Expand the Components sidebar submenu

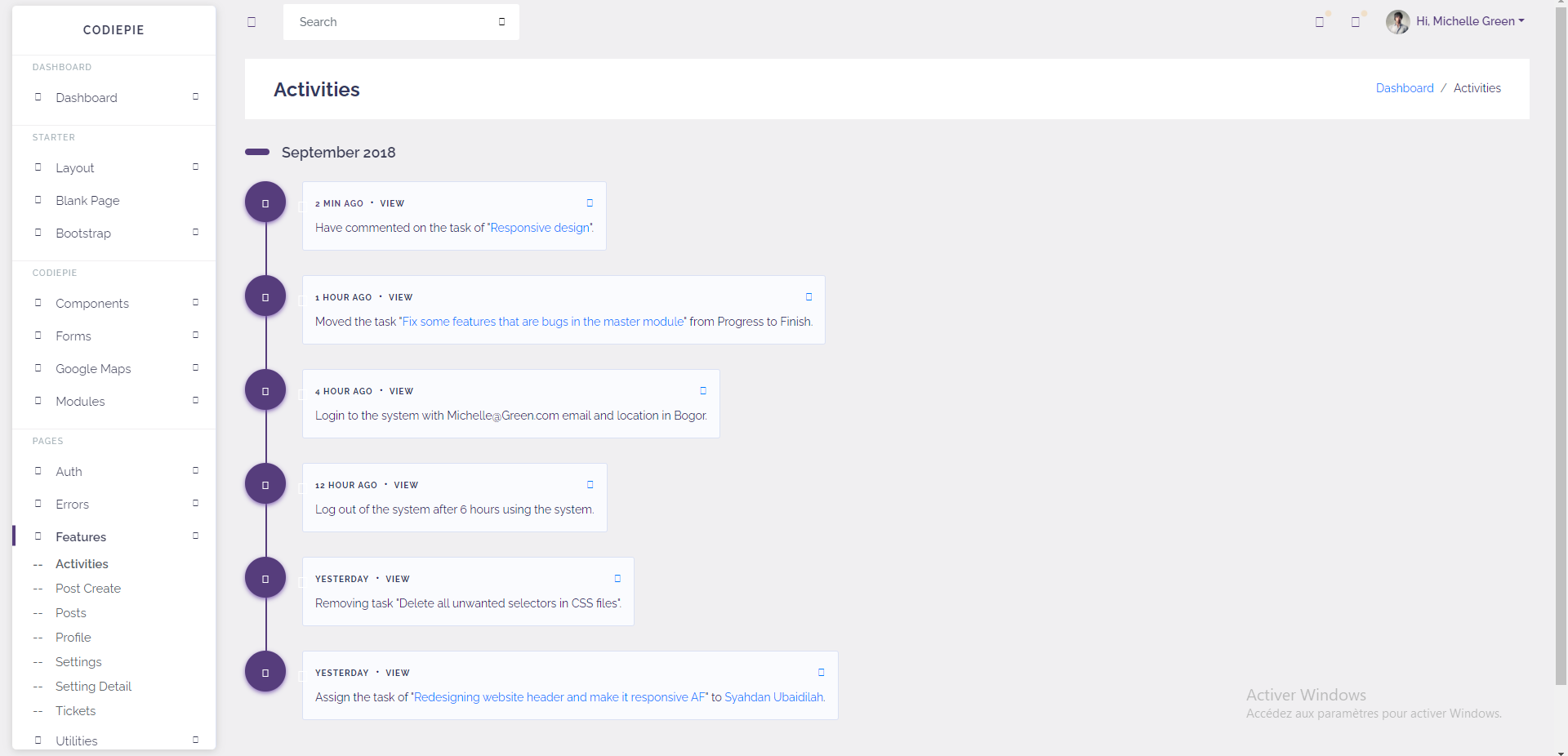point(195,303)
